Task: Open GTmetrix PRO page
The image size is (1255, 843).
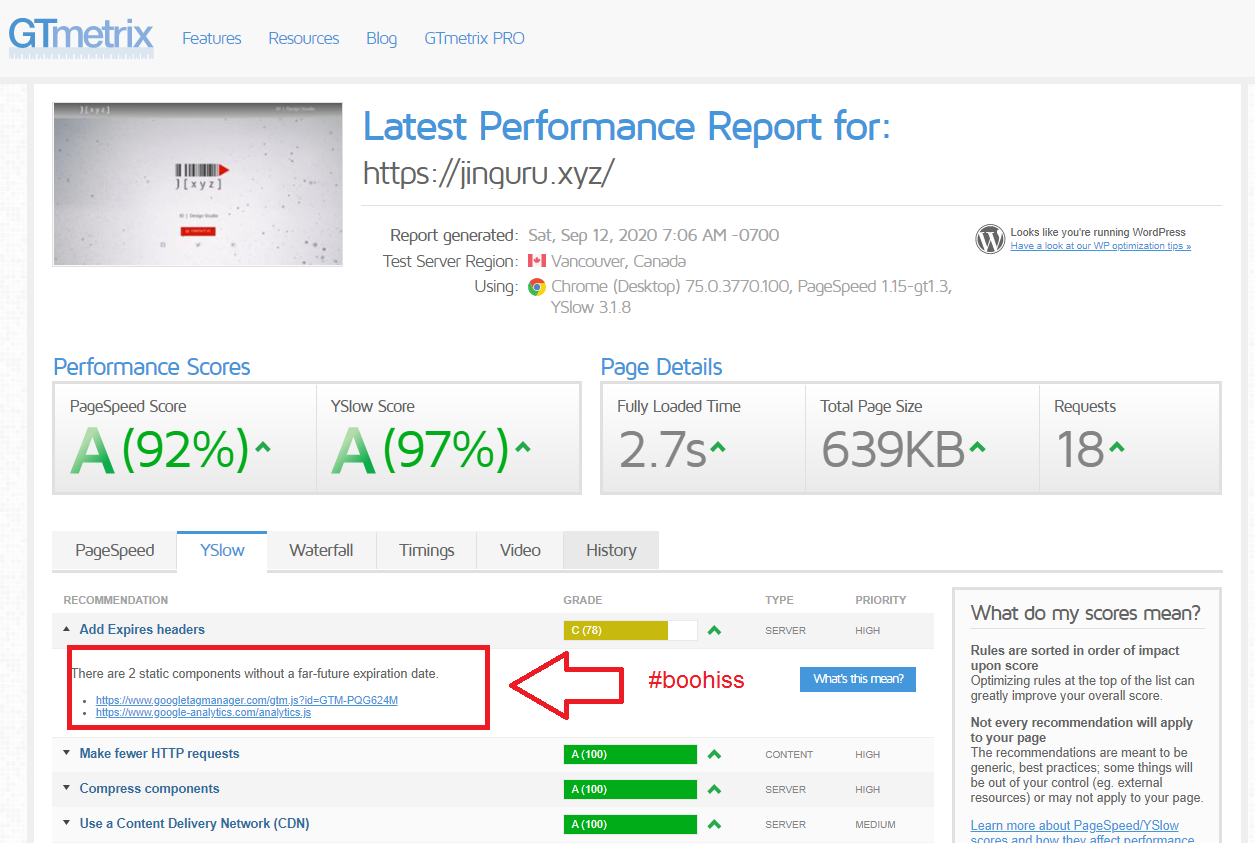Action: 474,39
